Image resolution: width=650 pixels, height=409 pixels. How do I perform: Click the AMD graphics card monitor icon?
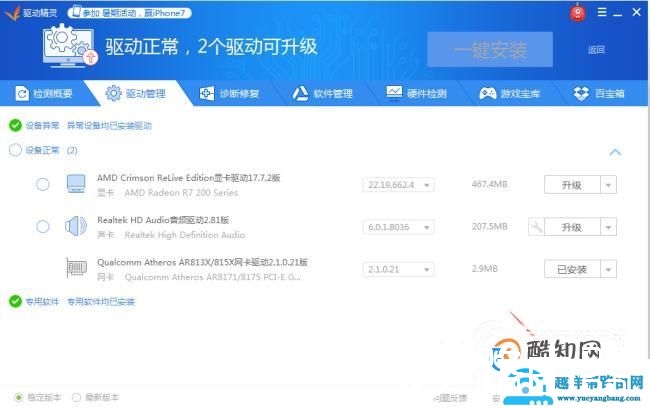tap(76, 184)
